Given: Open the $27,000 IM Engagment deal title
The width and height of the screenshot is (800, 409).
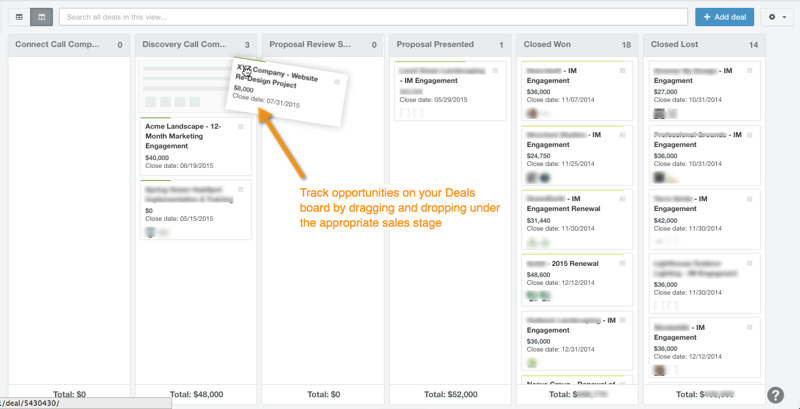Looking at the screenshot, I should (693, 75).
